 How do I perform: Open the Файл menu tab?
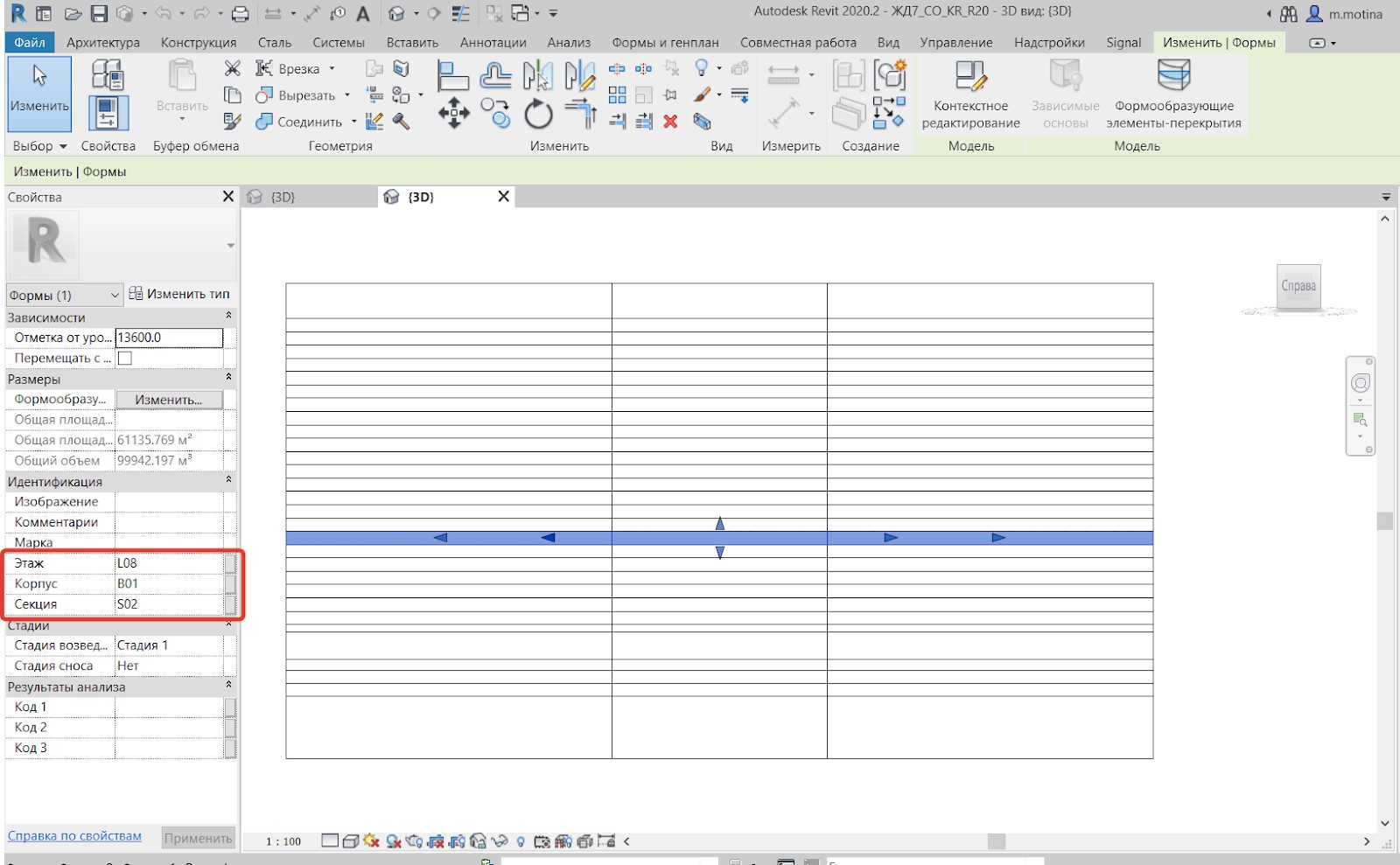coord(30,42)
